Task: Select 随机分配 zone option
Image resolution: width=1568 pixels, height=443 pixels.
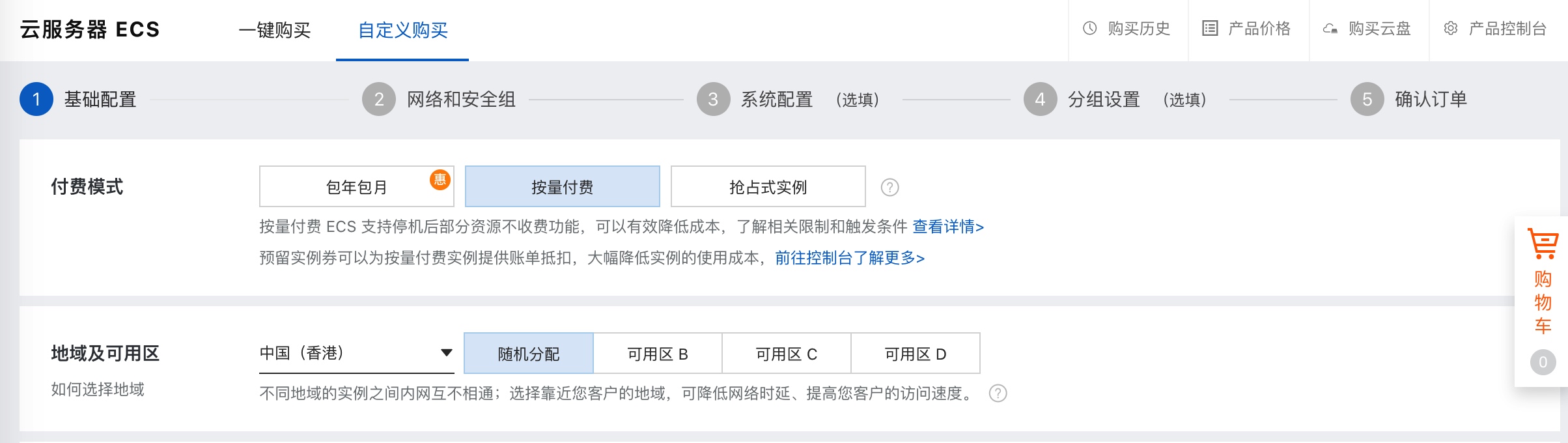Action: click(529, 354)
